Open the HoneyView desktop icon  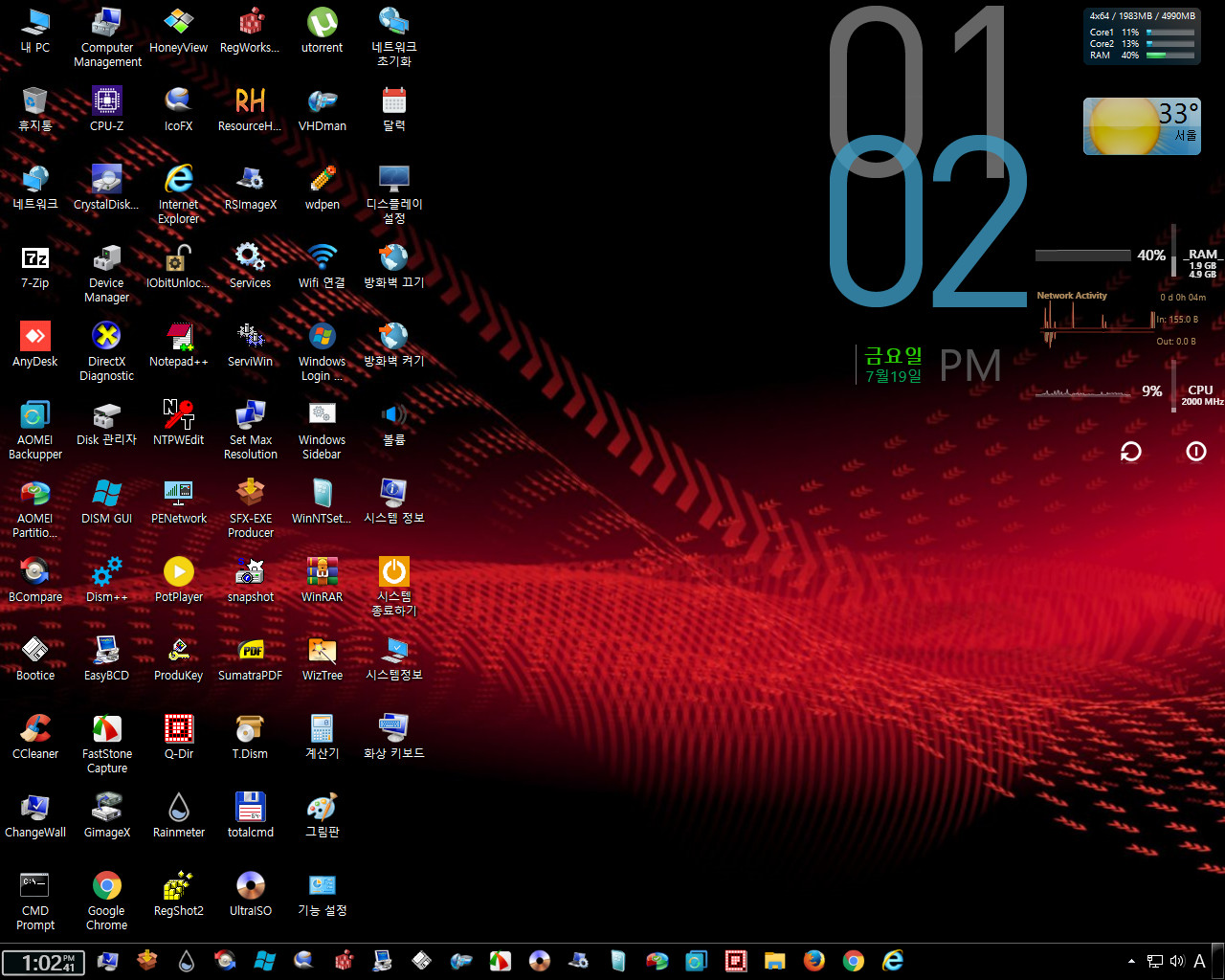[178, 31]
